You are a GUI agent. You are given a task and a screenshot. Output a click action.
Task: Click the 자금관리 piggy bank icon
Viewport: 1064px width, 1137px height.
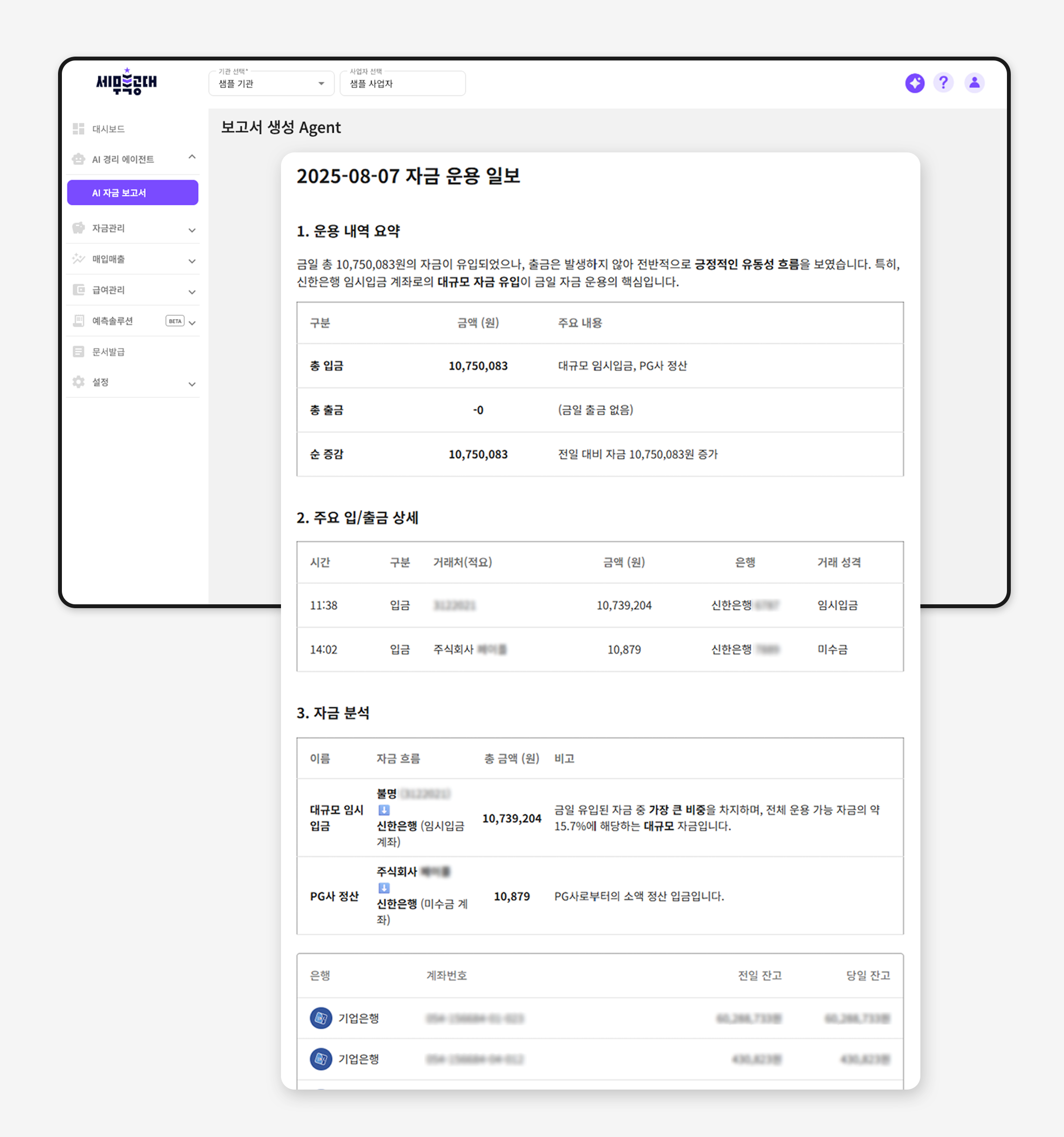[78, 227]
